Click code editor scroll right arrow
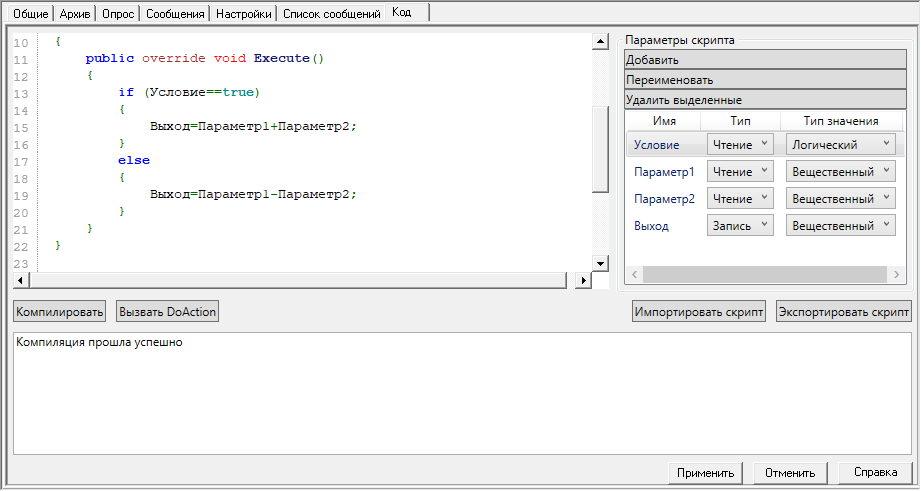Viewport: 921px width, 491px height. pyautogui.click(x=583, y=280)
